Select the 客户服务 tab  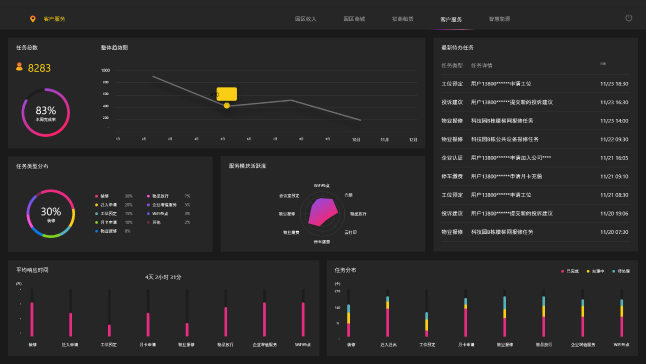pyautogui.click(x=451, y=19)
